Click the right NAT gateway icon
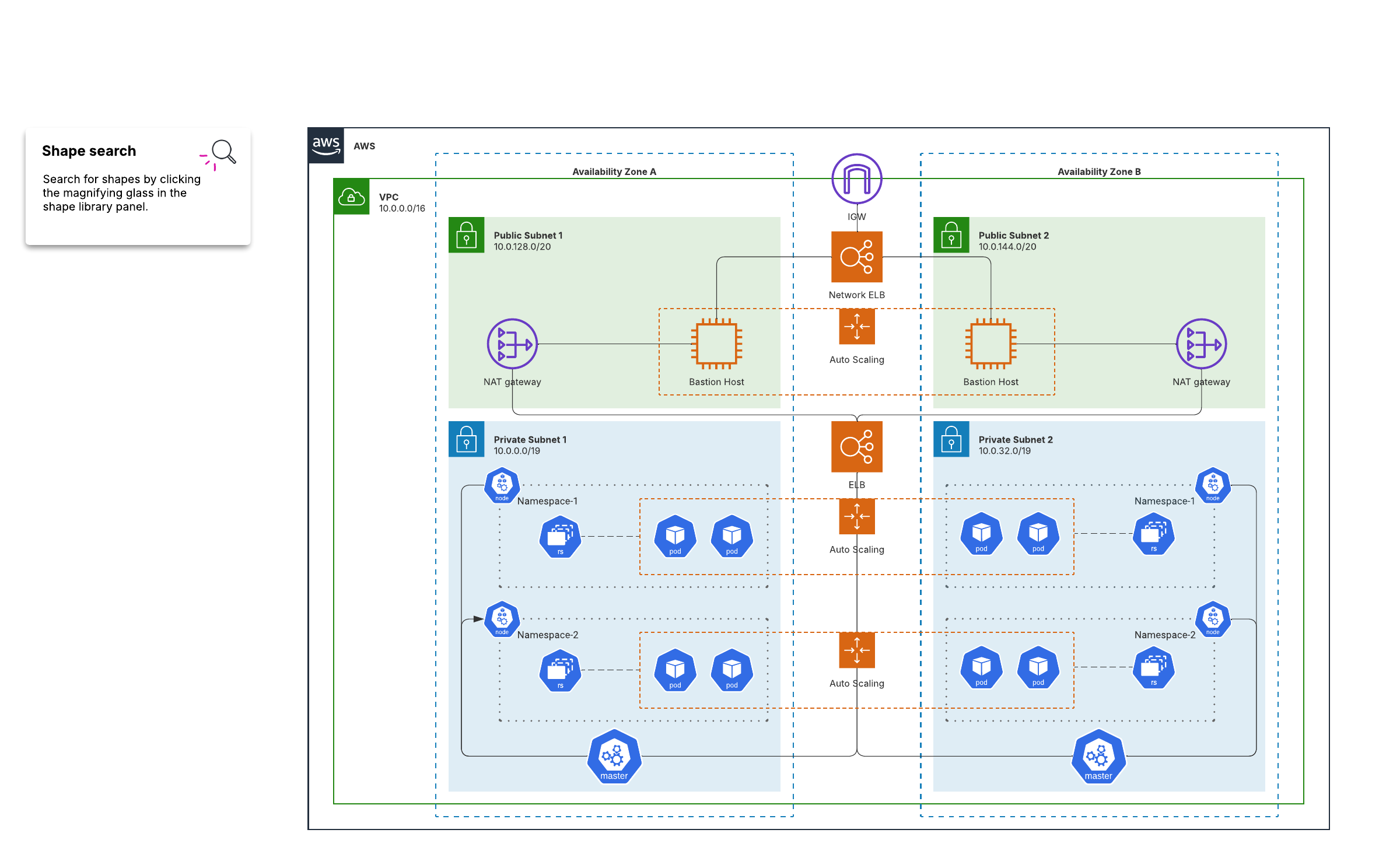This screenshot has width=1400, height=868. [1201, 344]
